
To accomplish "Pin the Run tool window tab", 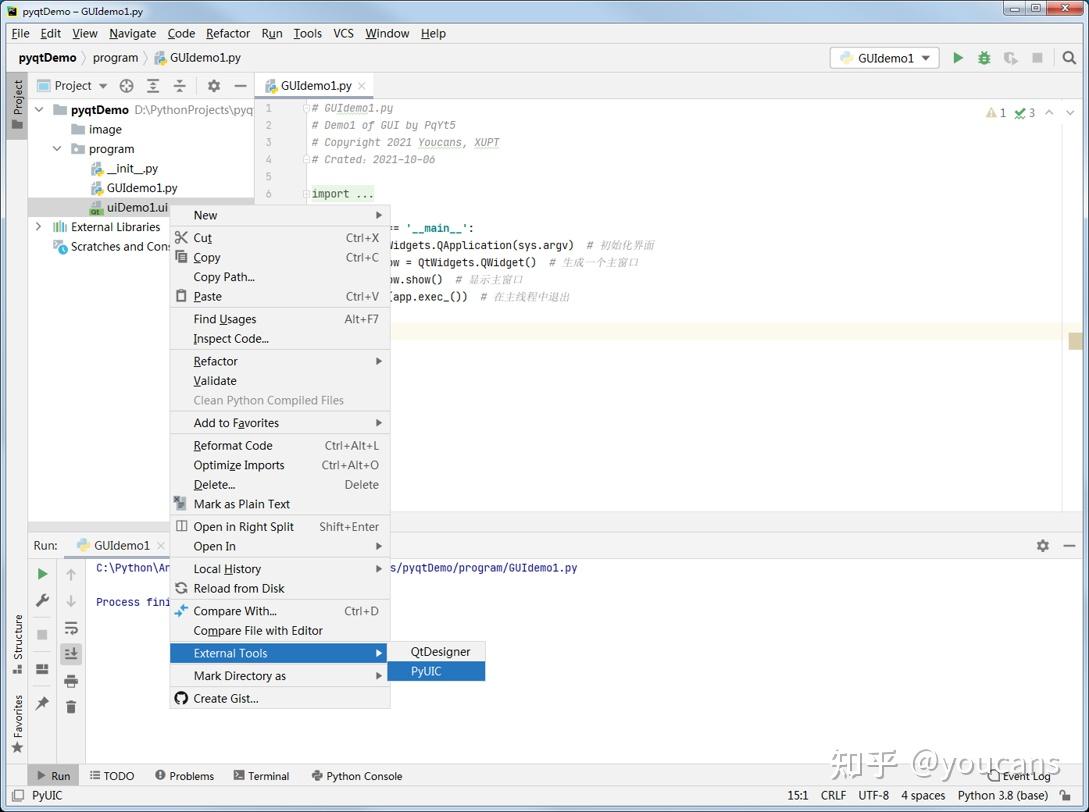I will click(42, 702).
